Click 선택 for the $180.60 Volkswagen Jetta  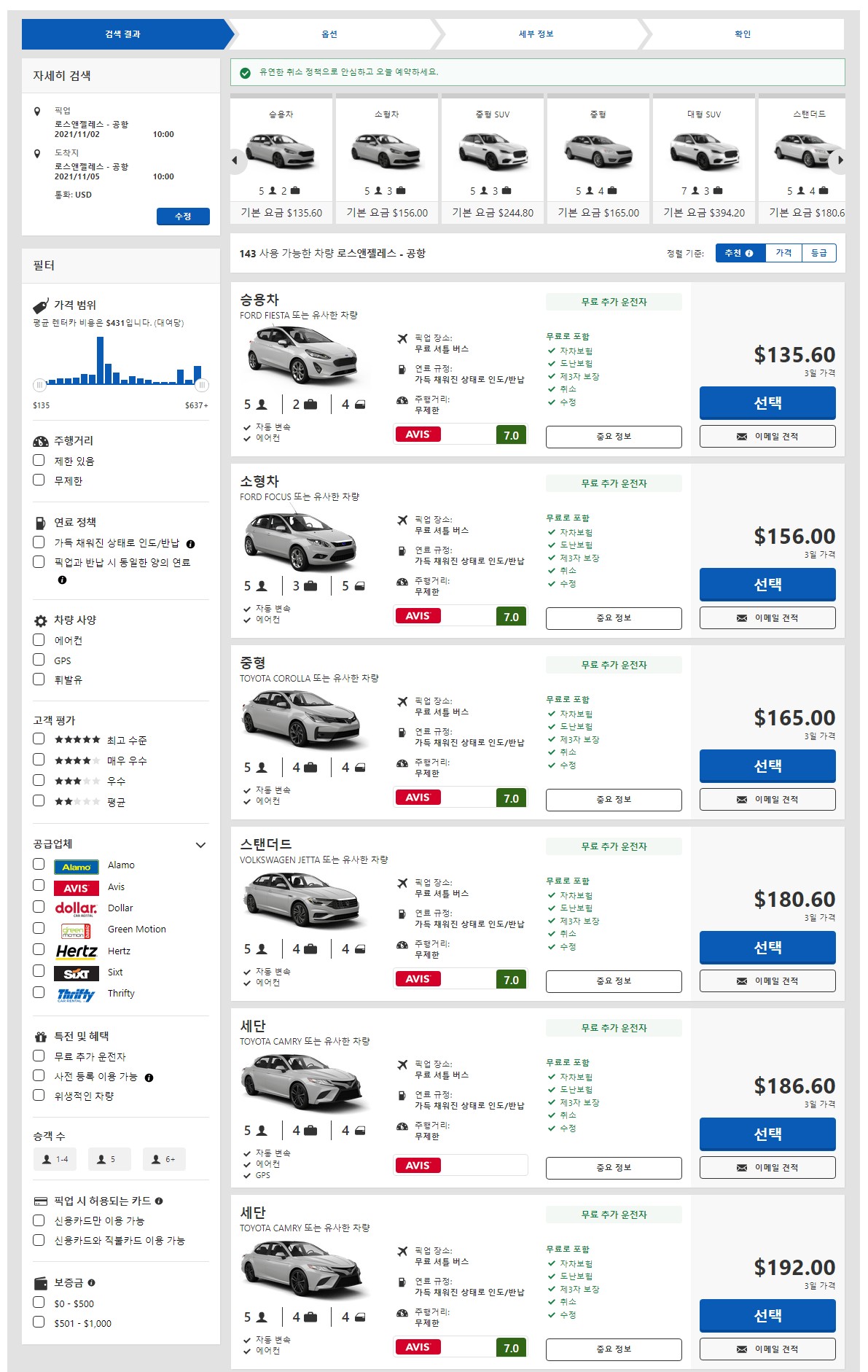(x=767, y=947)
